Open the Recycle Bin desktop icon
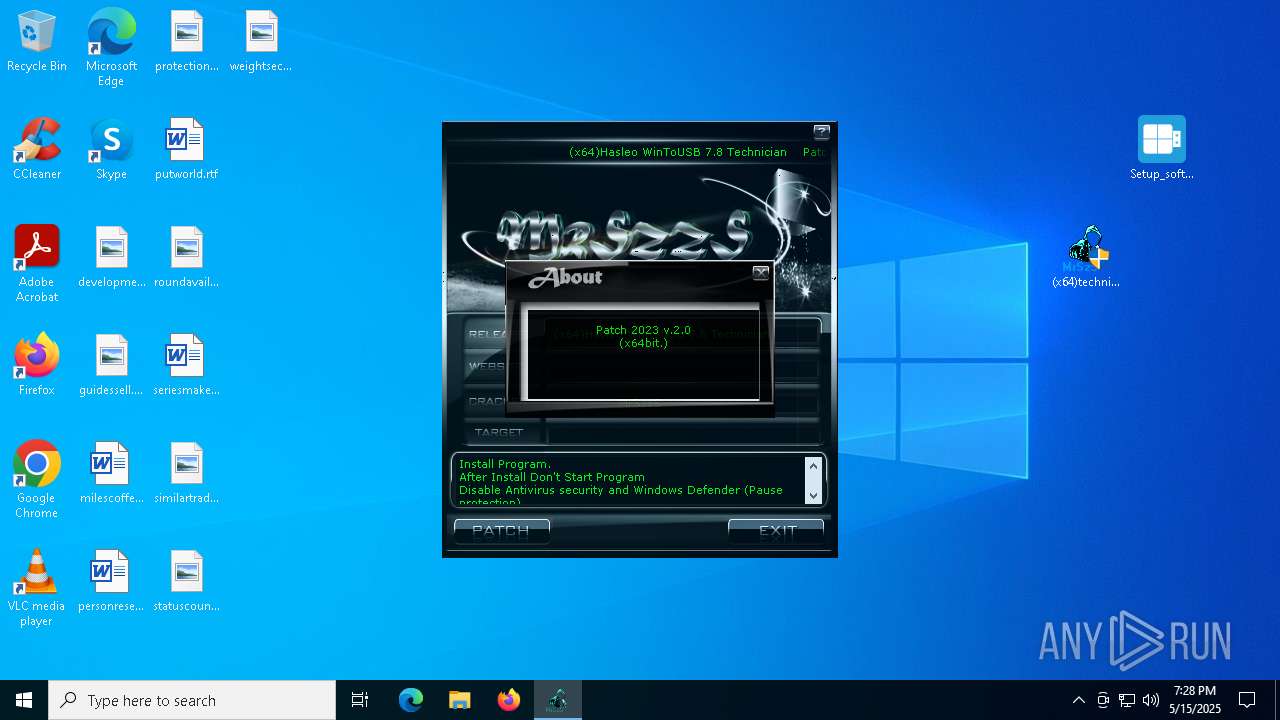The image size is (1280, 720). [37, 42]
